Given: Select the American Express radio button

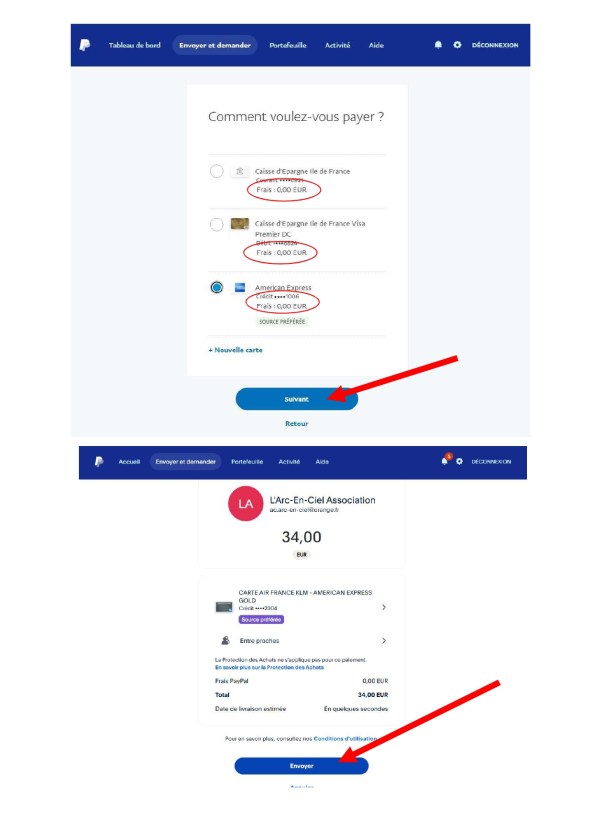Looking at the screenshot, I should (216, 287).
